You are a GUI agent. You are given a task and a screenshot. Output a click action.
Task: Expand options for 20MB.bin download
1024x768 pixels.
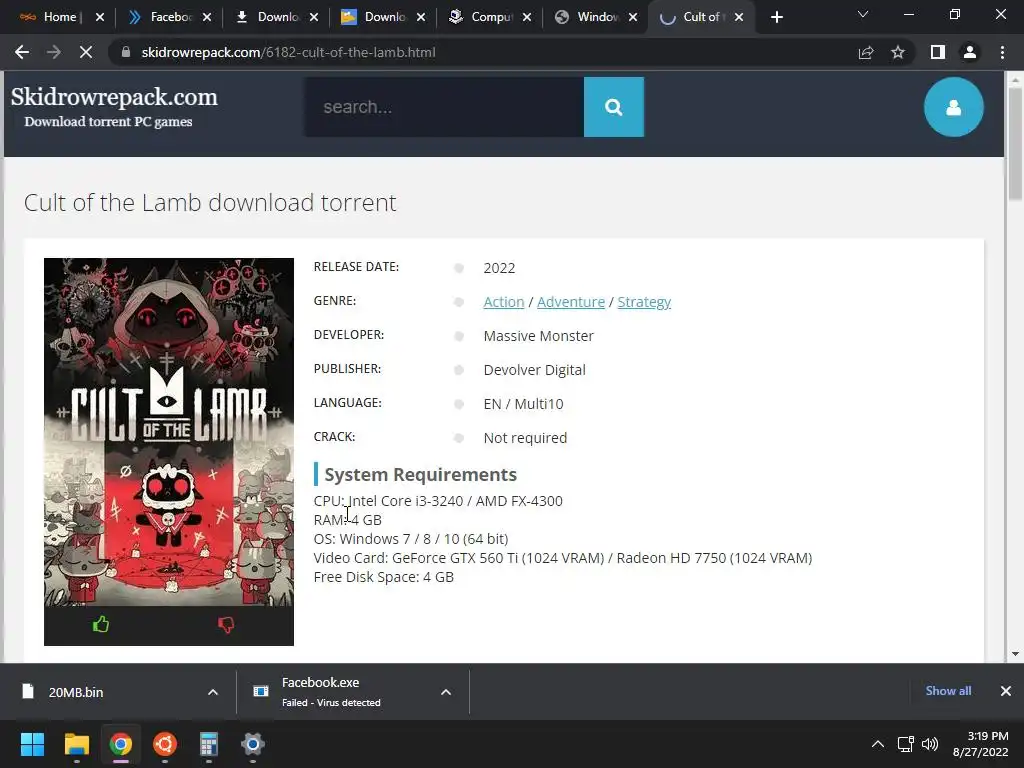(213, 692)
